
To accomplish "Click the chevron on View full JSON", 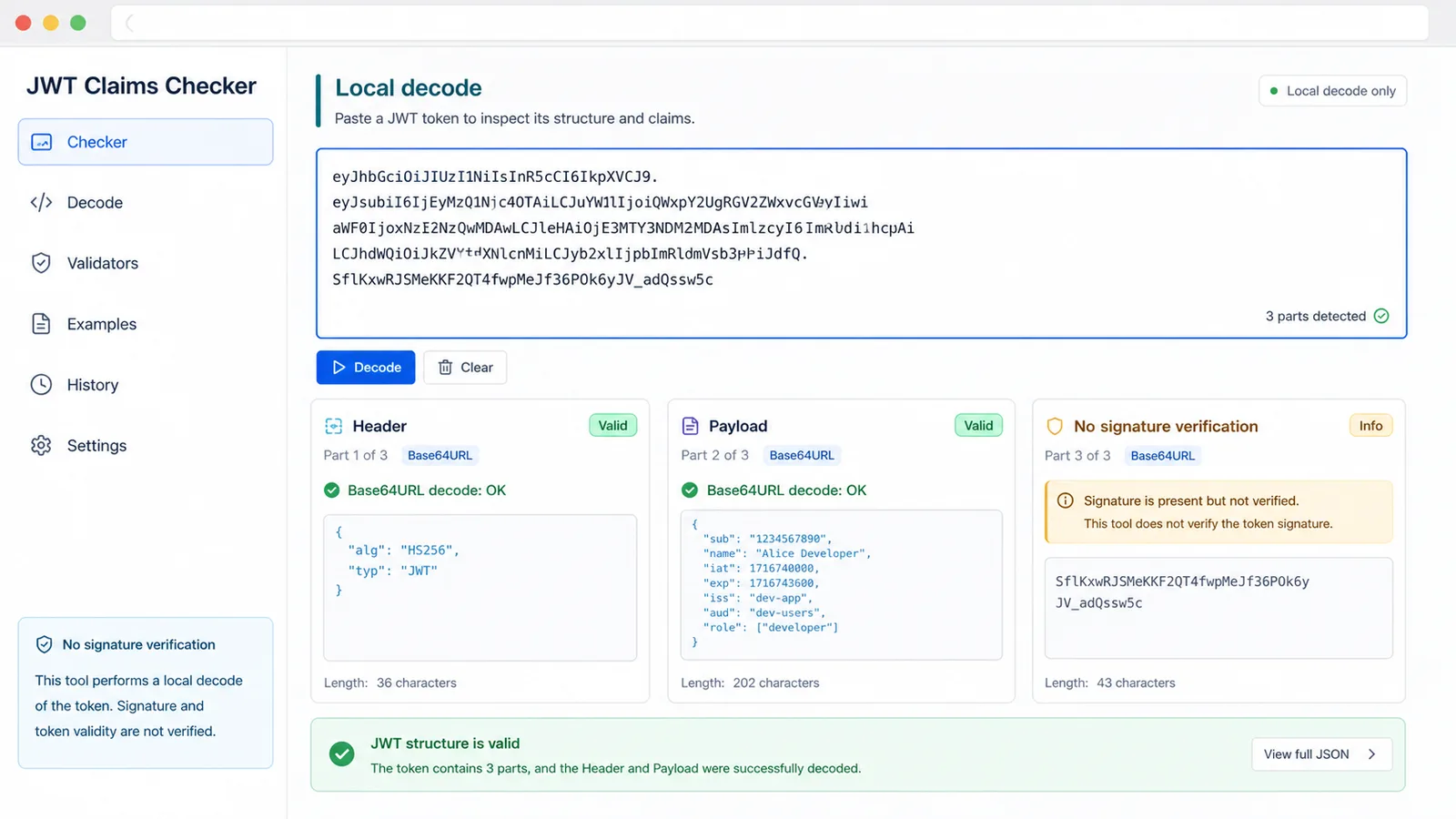I will pos(1371,754).
